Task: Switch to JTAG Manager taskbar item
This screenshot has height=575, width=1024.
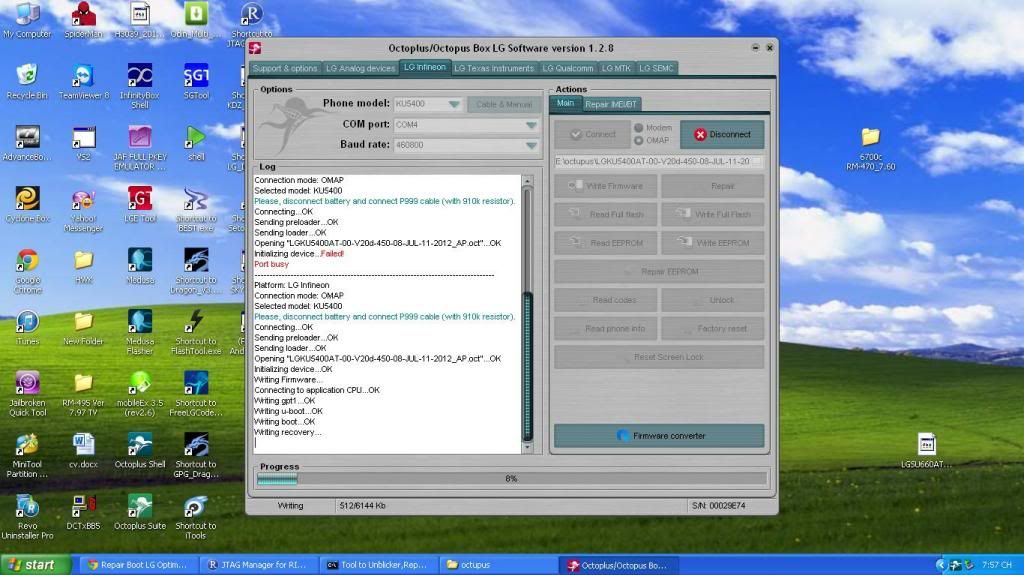Action: click(x=259, y=565)
